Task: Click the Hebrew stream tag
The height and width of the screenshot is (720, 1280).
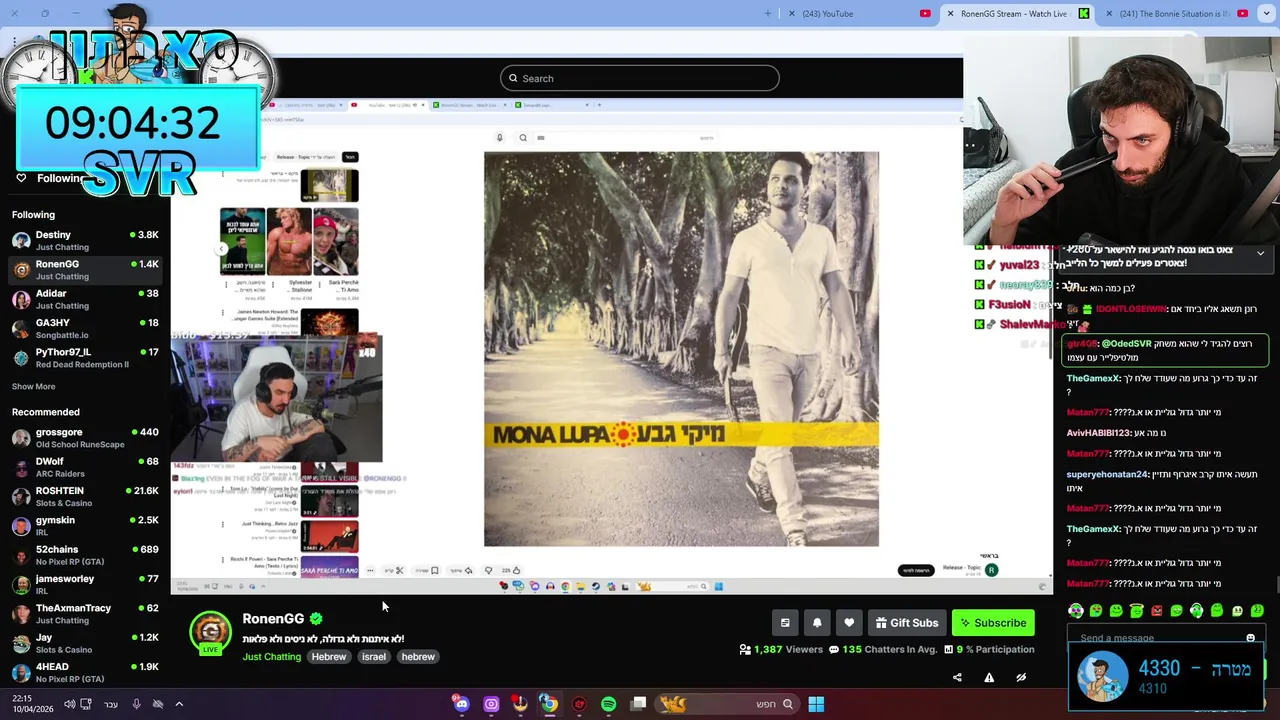Action: 328,657
